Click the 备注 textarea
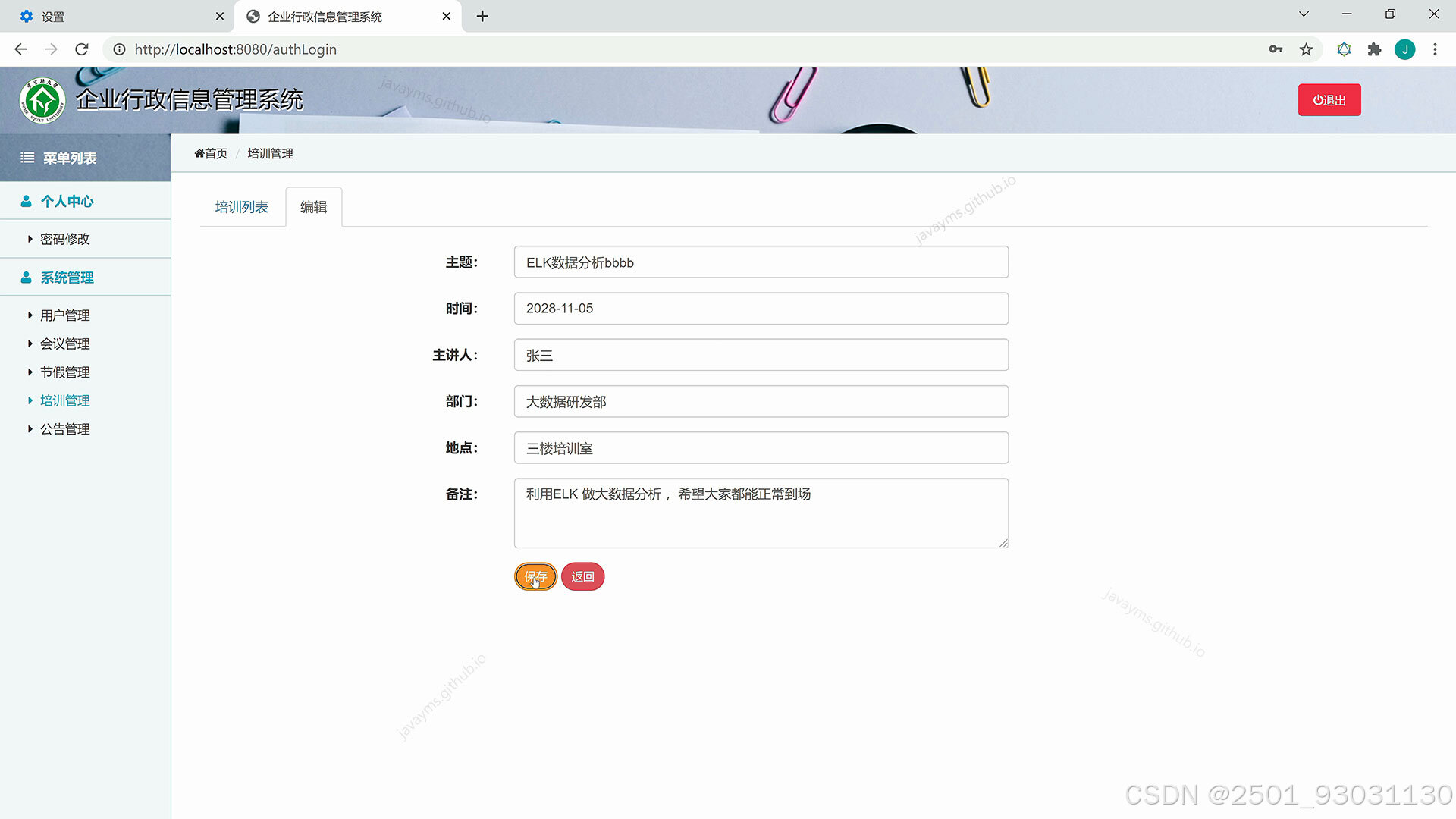Image resolution: width=1456 pixels, height=819 pixels. pos(761,513)
